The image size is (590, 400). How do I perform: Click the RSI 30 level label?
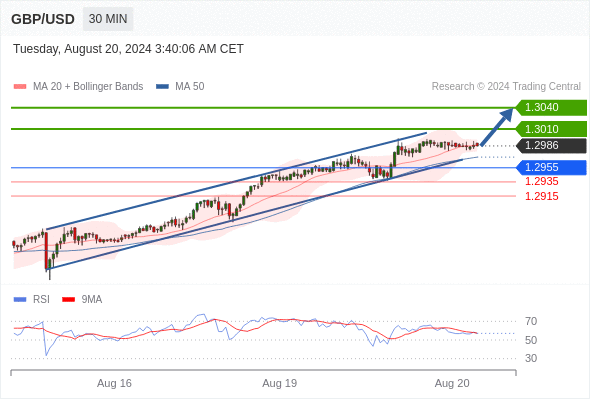[x=531, y=358]
